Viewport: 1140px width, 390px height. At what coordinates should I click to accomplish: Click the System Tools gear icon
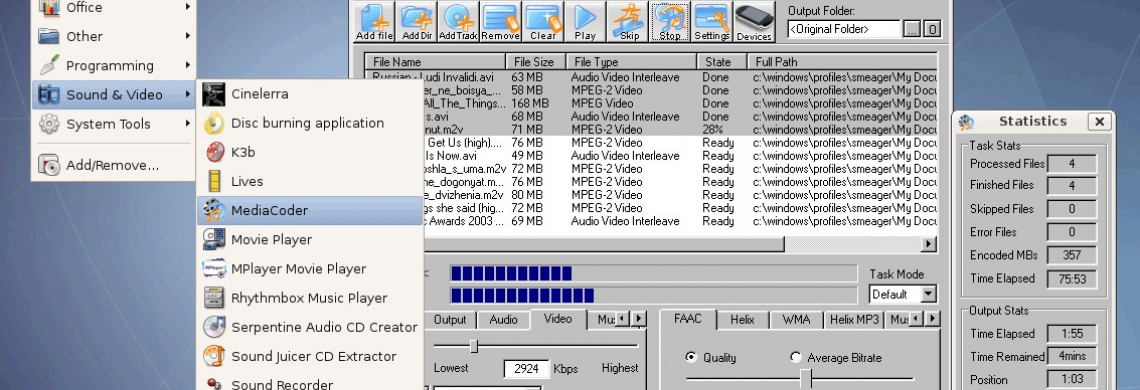tap(49, 124)
